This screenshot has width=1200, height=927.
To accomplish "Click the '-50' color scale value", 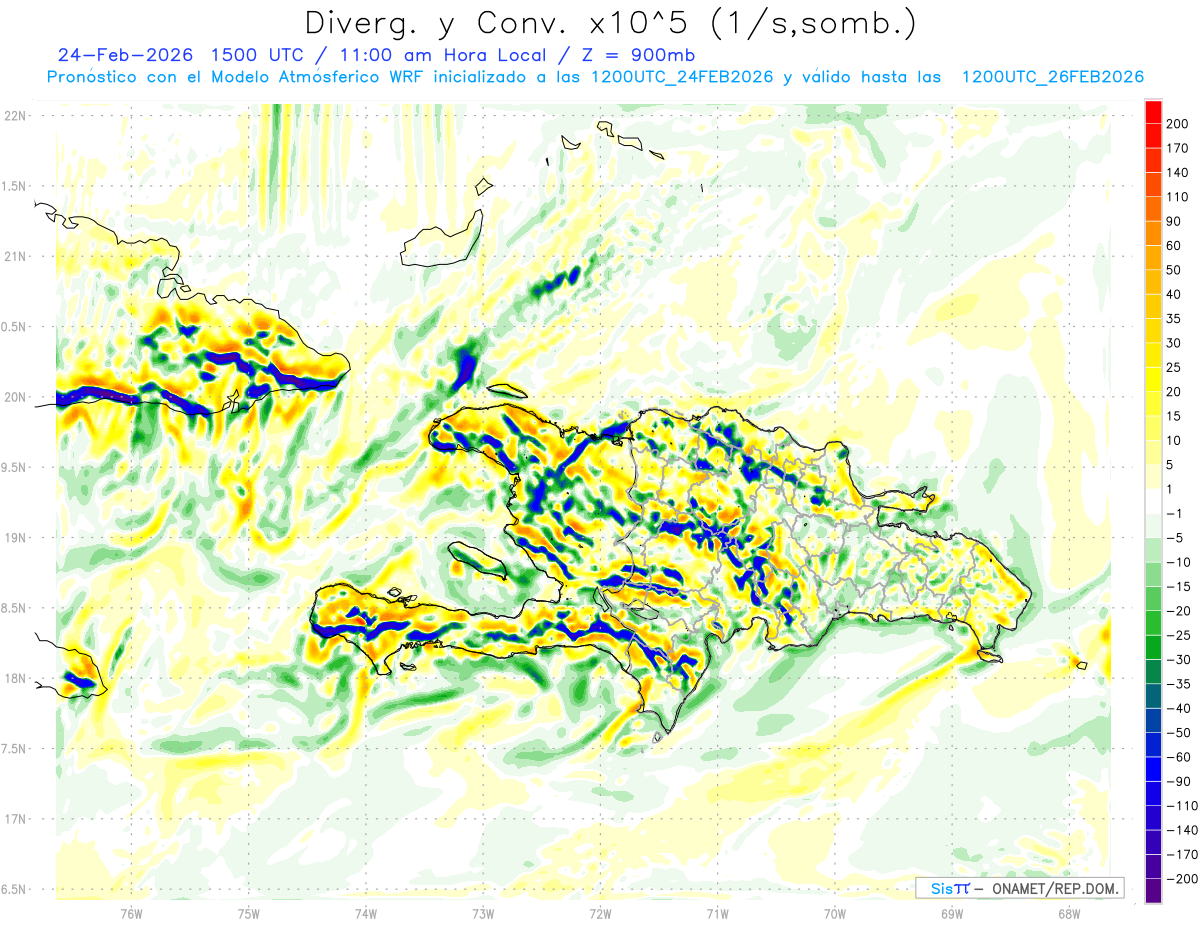I will (x=1179, y=732).
